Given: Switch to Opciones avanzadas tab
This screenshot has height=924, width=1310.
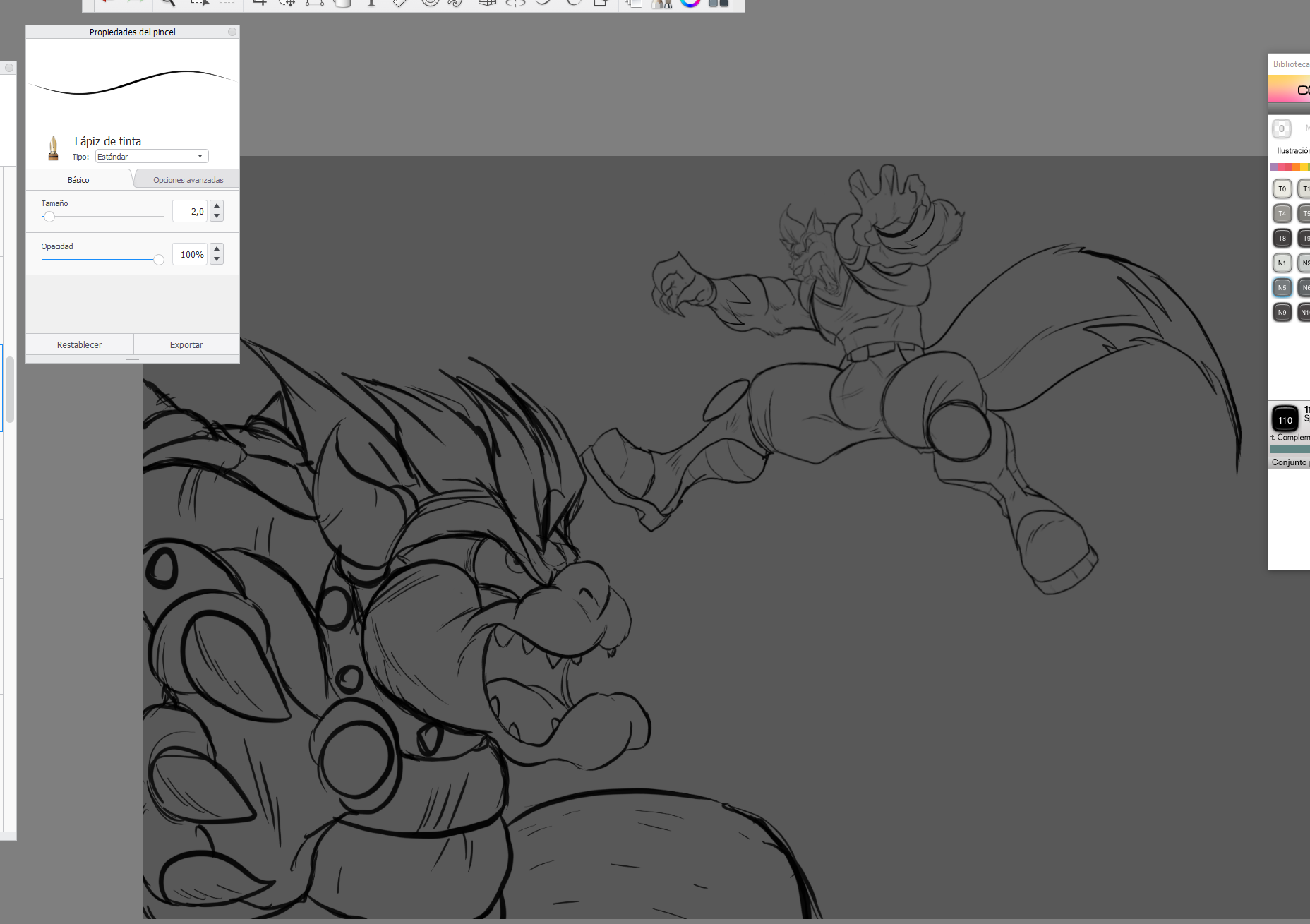Looking at the screenshot, I should click(188, 180).
